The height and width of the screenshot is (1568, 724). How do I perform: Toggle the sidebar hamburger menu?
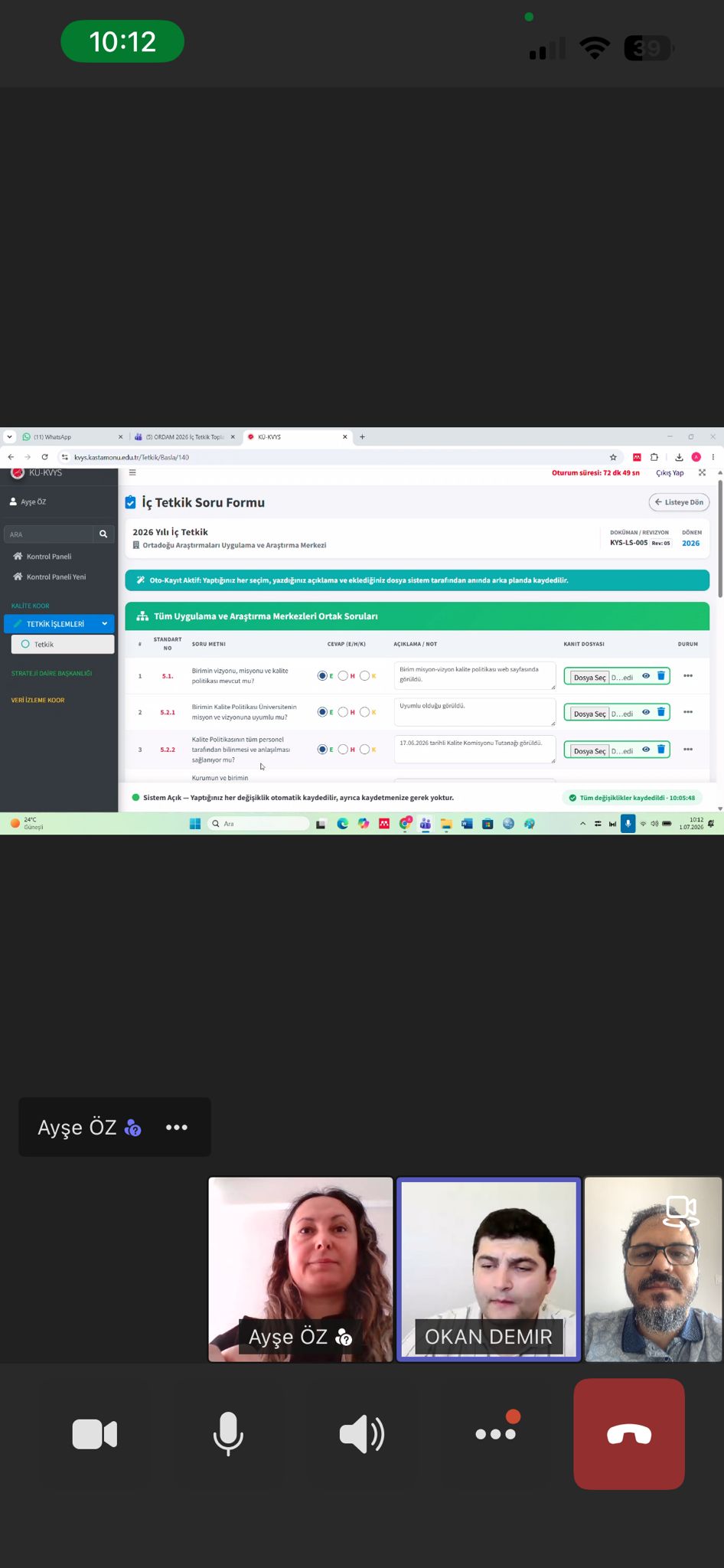click(132, 473)
